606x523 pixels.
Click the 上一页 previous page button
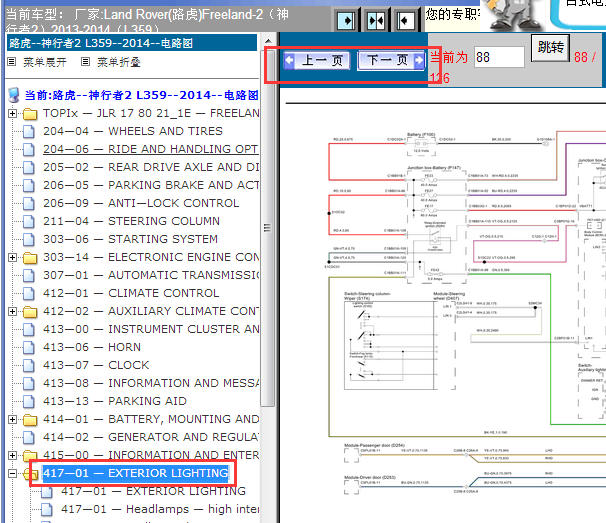[317, 60]
